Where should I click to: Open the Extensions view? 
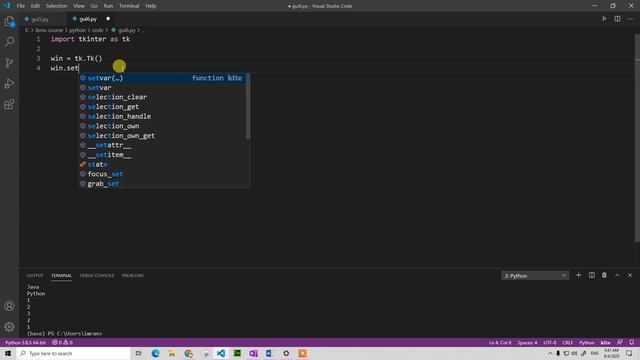click(9, 104)
